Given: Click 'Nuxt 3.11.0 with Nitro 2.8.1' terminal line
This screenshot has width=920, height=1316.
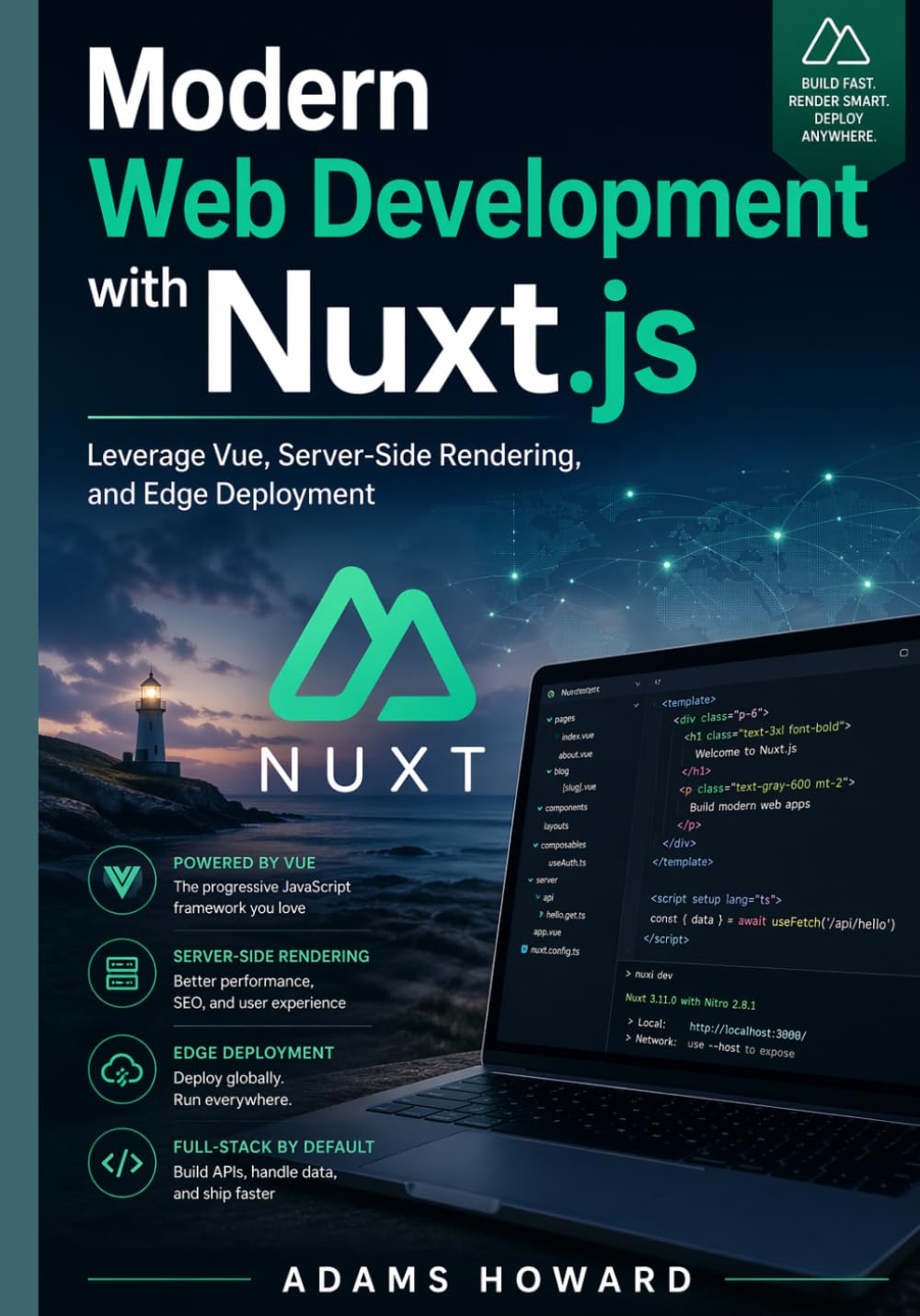Looking at the screenshot, I should (690, 1001).
